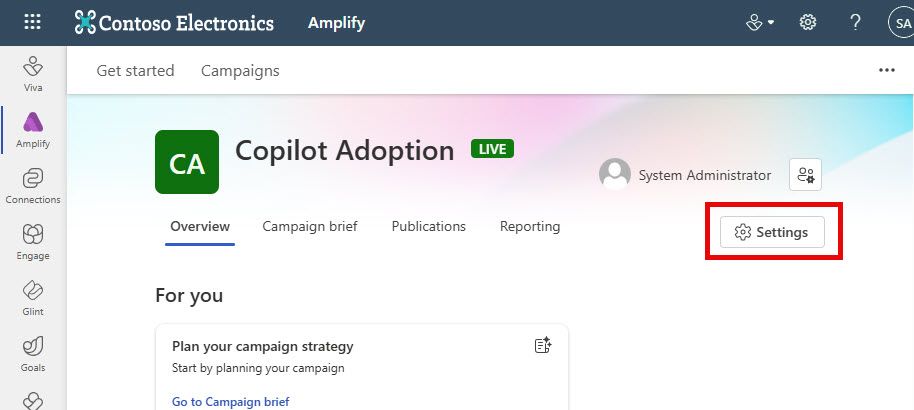Image resolution: width=914 pixels, height=410 pixels.
Task: Follow the Go to Campaign brief link
Action: point(231,401)
